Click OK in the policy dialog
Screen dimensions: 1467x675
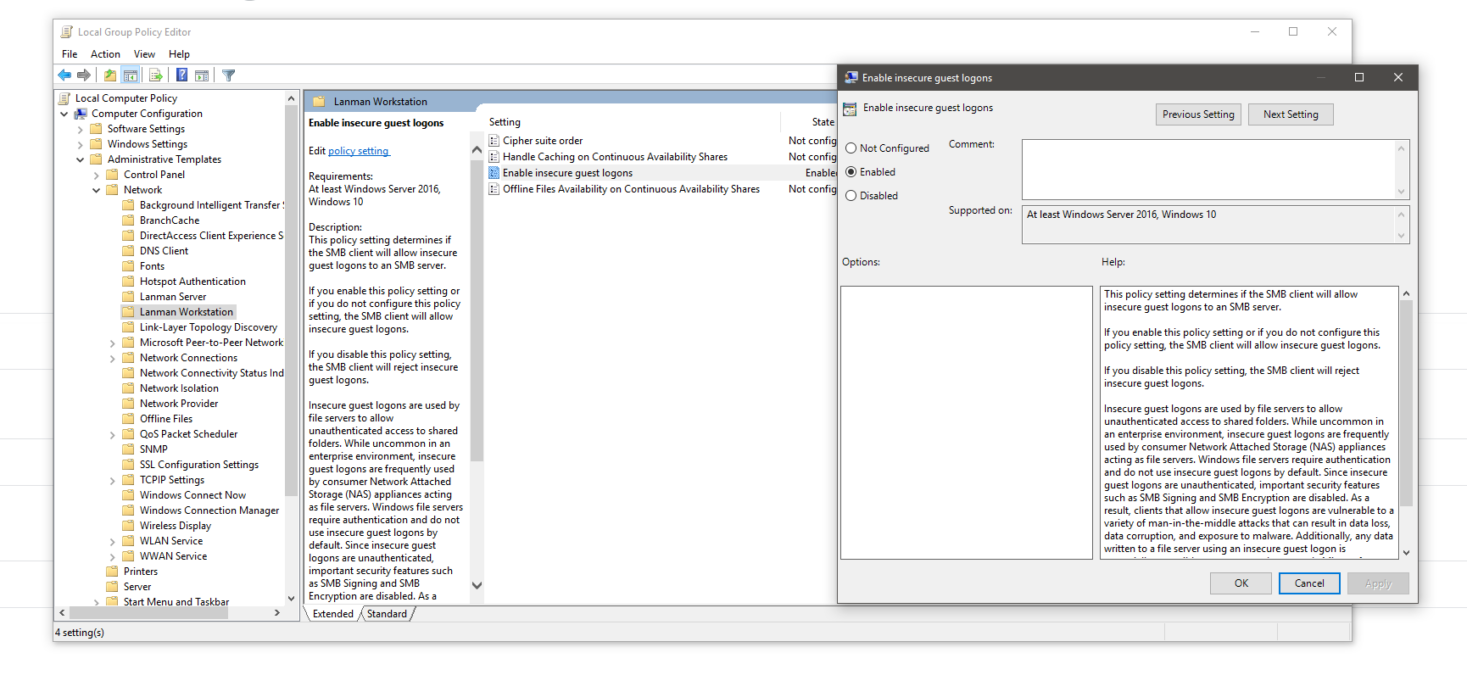click(x=1241, y=583)
